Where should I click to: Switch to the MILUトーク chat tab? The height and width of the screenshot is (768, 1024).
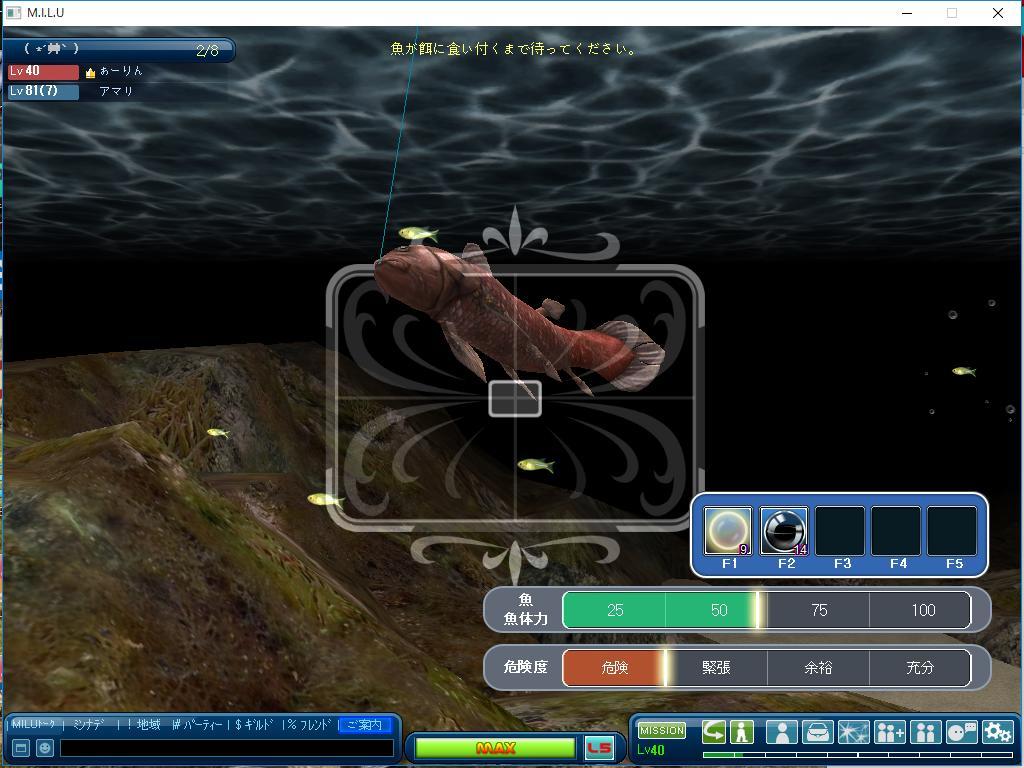pyautogui.click(x=35, y=724)
